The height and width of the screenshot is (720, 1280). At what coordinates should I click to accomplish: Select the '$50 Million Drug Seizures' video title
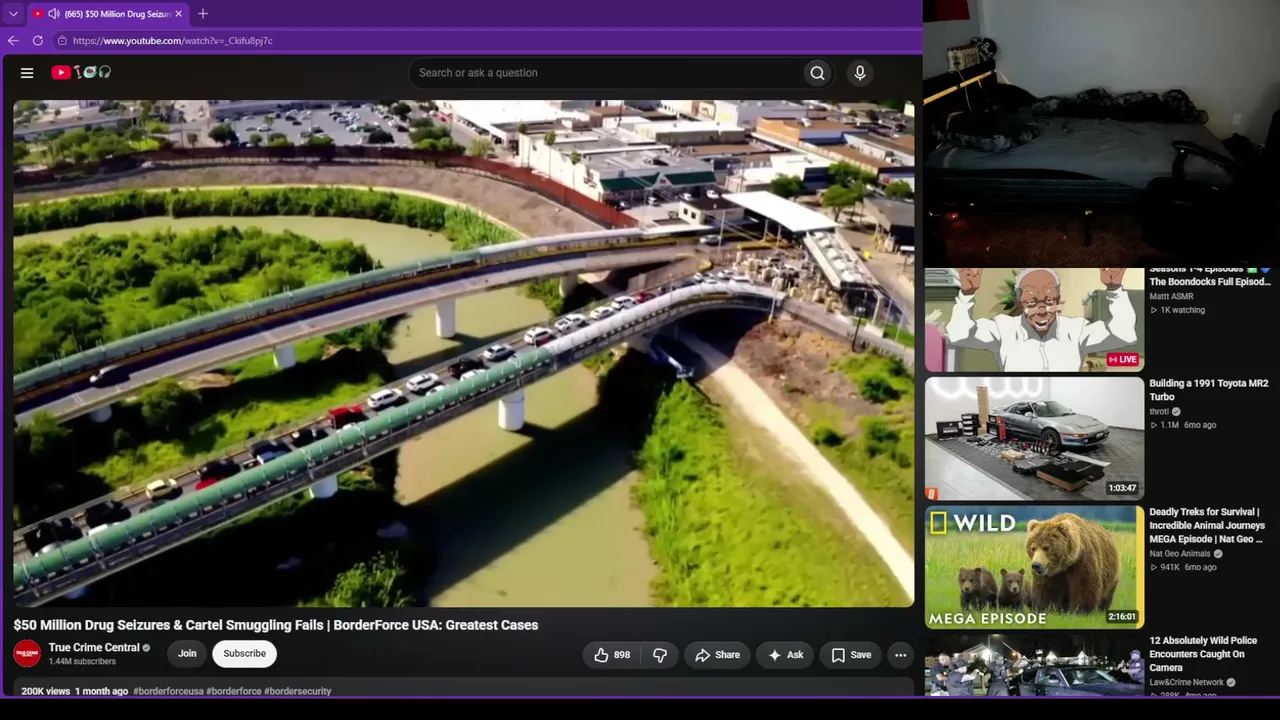[x=275, y=625]
